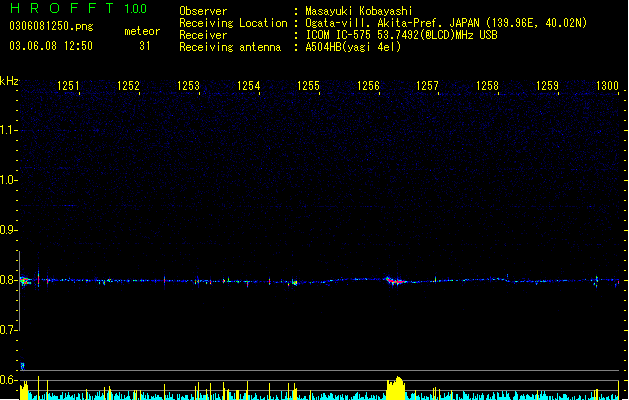This screenshot has width=629, height=400.
Task: Click the large yellow power peak near 1256
Action: point(396,388)
